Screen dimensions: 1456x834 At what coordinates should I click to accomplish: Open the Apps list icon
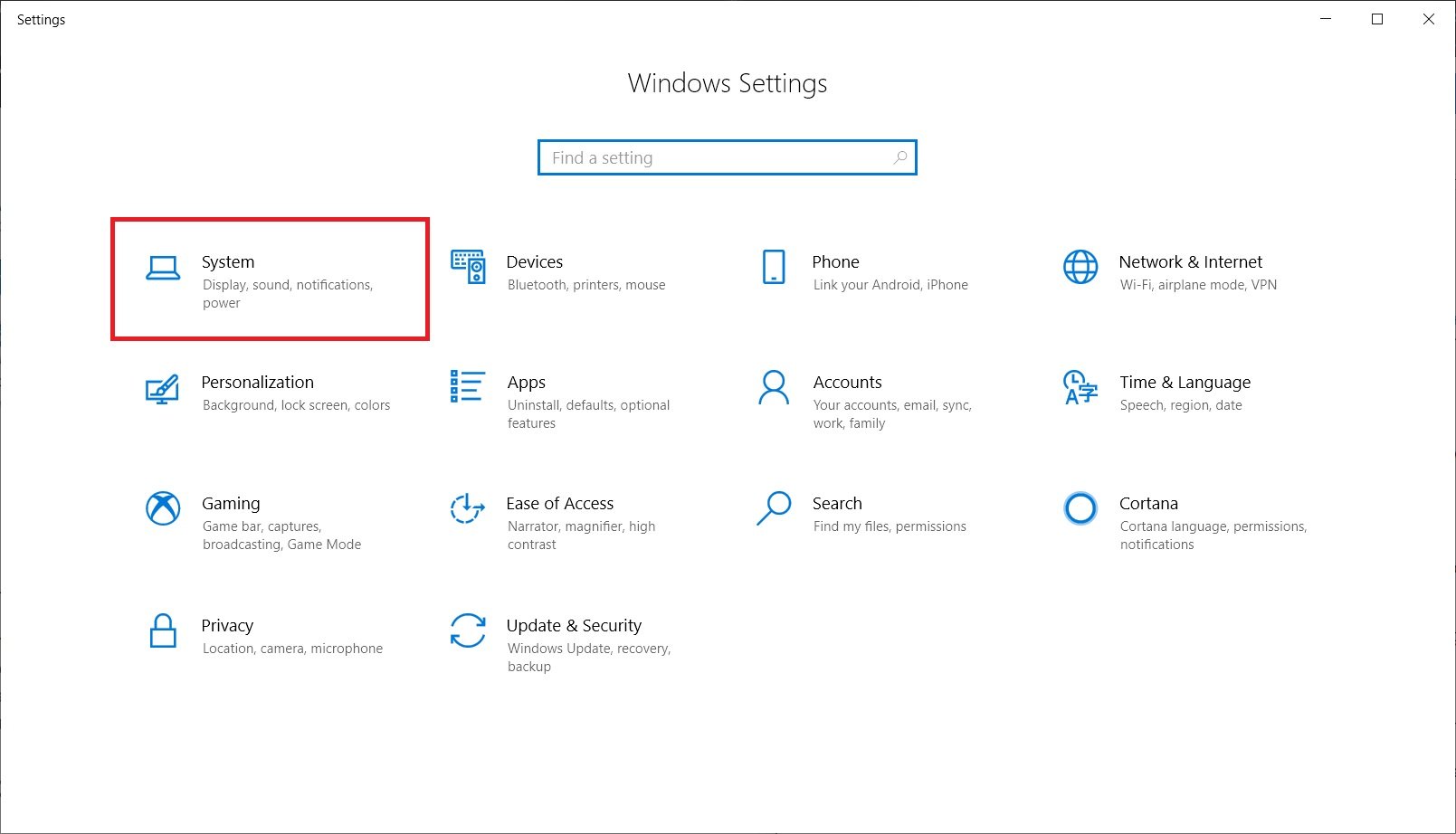(468, 386)
